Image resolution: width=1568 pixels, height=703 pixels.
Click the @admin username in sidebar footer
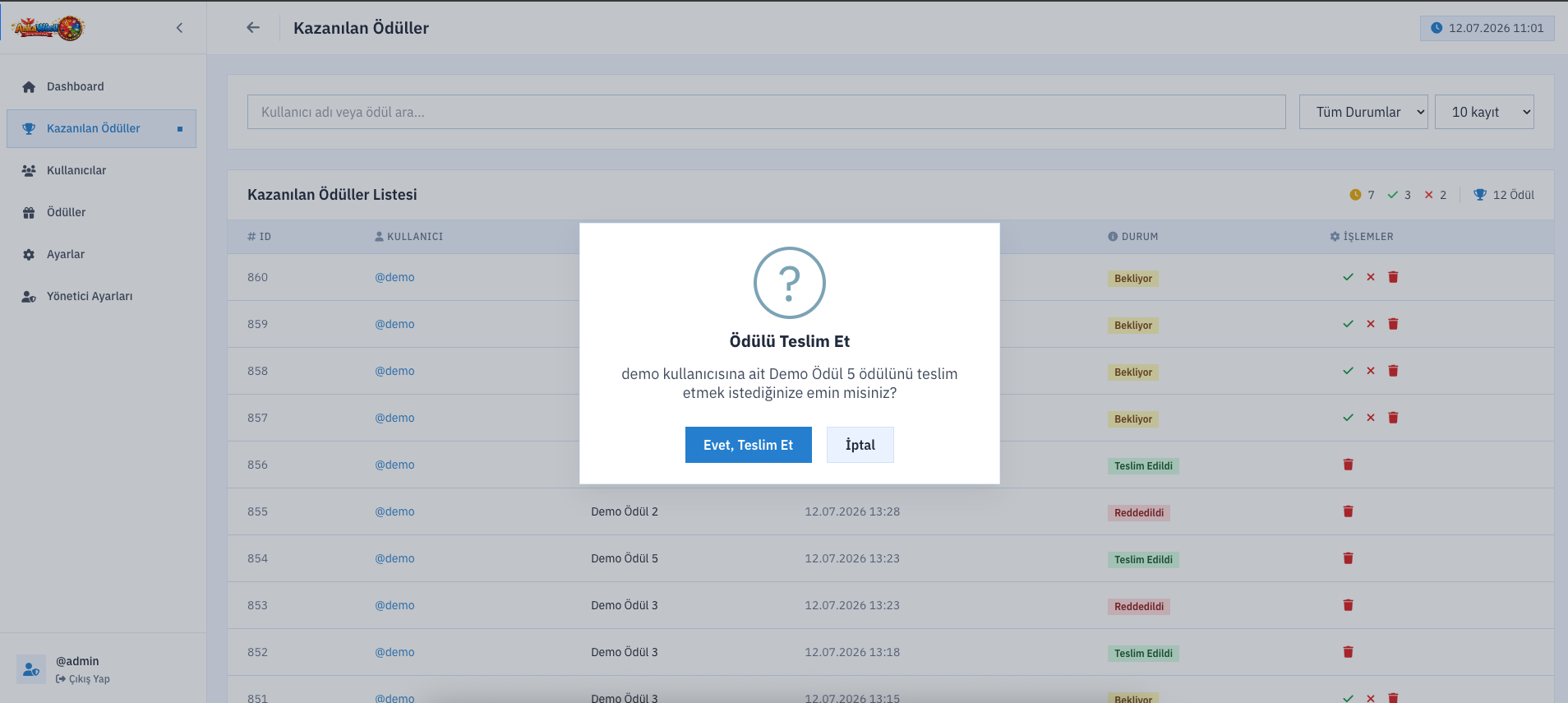click(x=77, y=661)
